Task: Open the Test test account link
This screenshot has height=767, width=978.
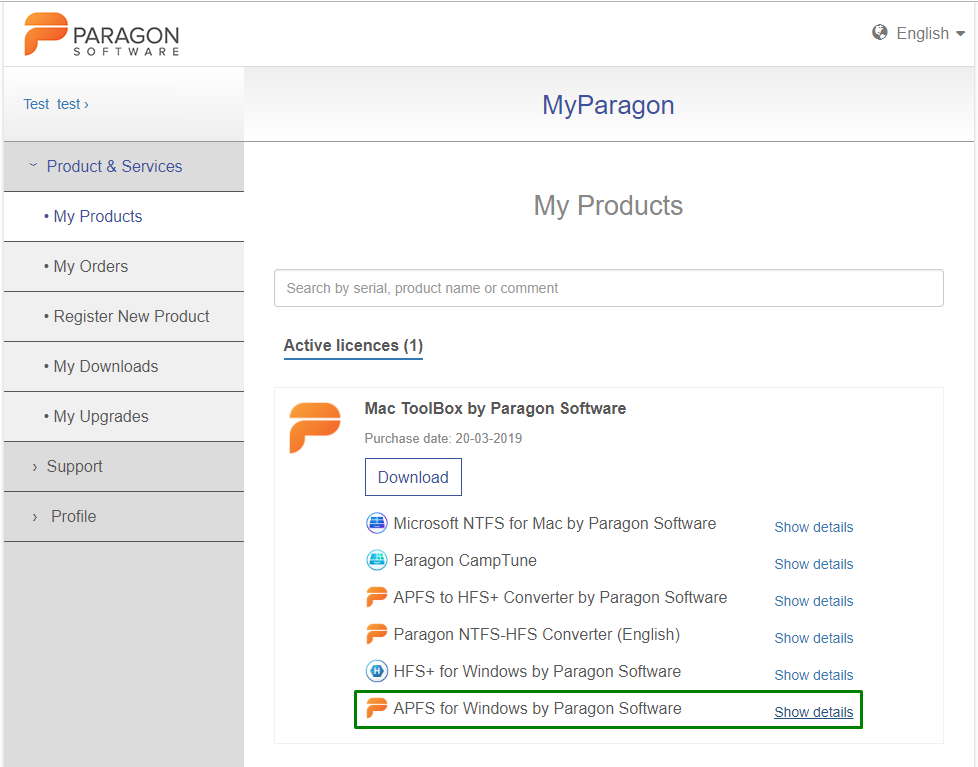Action: coord(56,104)
